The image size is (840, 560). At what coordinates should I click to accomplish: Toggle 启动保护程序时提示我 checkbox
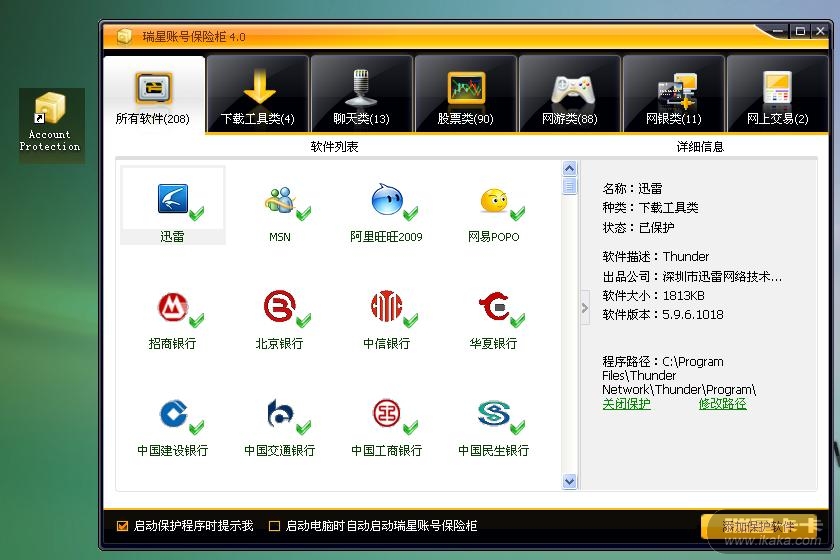tap(123, 526)
